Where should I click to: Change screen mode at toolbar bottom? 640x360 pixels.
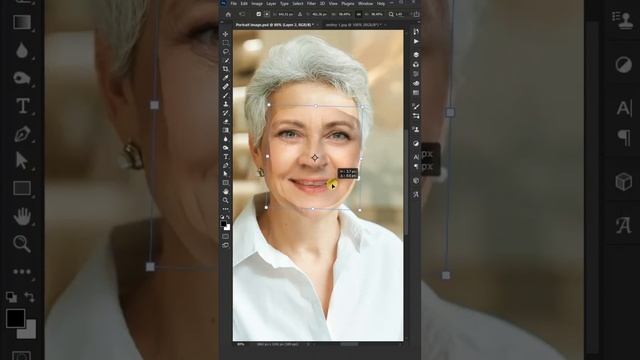point(226,245)
